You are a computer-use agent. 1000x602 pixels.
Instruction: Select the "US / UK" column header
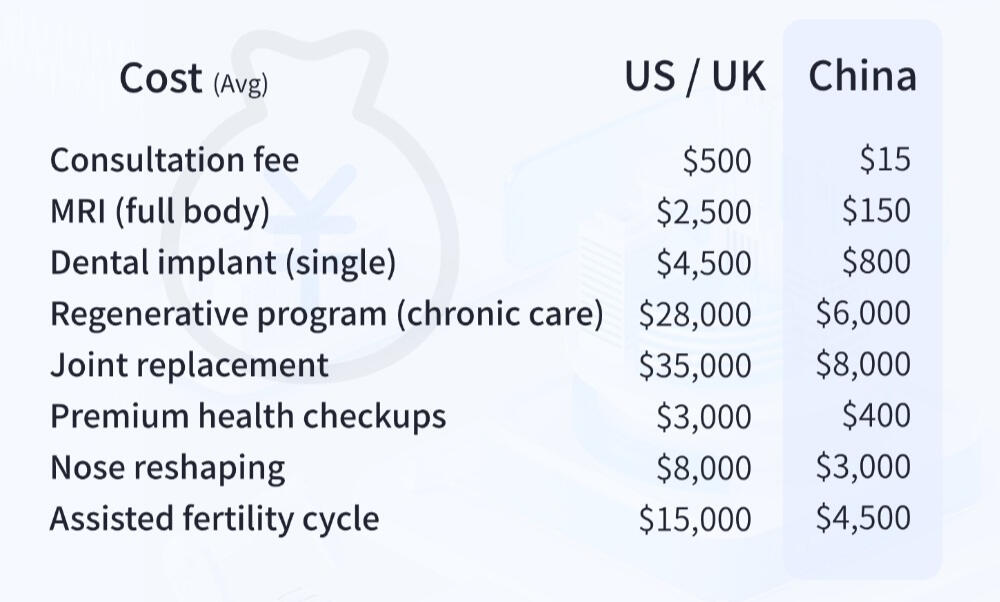click(x=695, y=77)
